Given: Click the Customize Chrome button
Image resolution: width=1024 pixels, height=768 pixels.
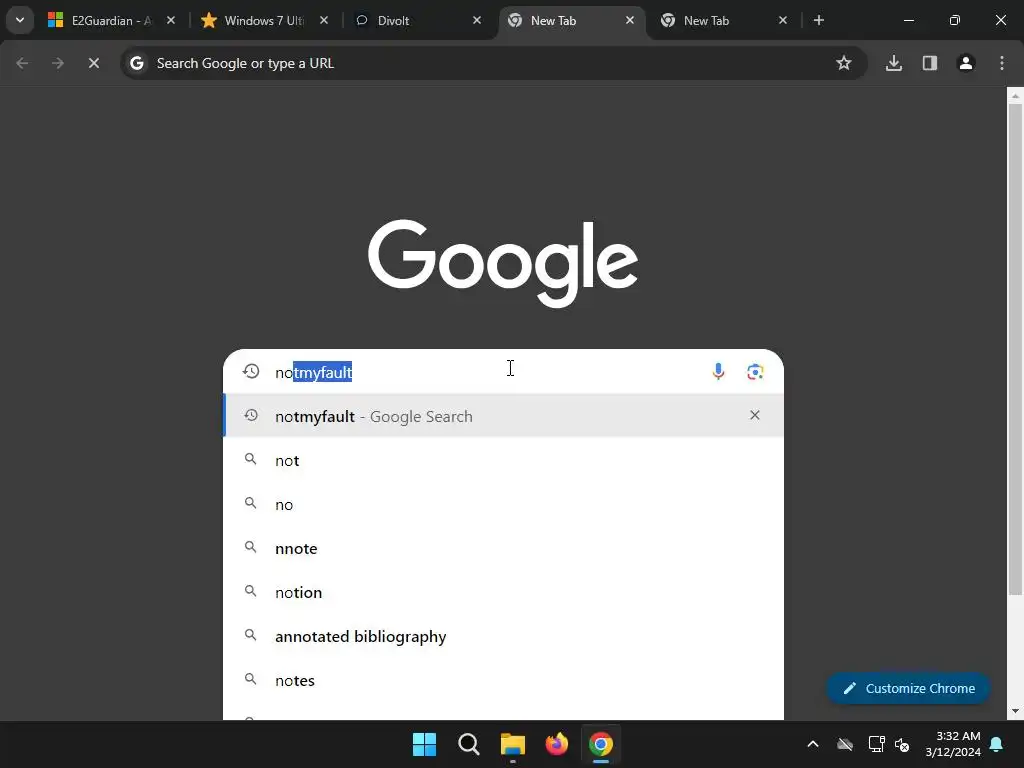Looking at the screenshot, I should pyautogui.click(x=908, y=688).
